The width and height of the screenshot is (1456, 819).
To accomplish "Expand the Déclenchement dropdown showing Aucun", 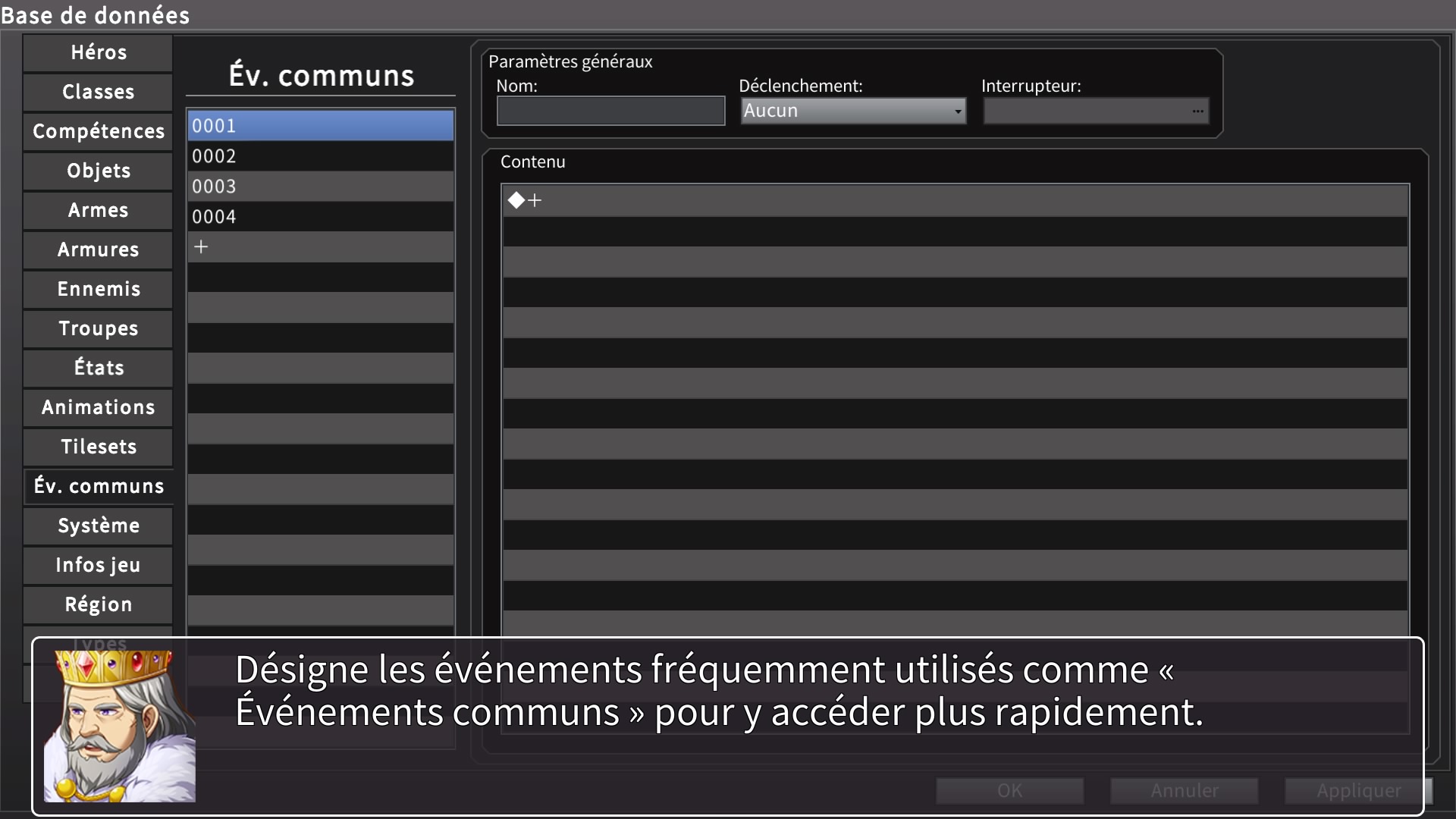I will (x=853, y=111).
